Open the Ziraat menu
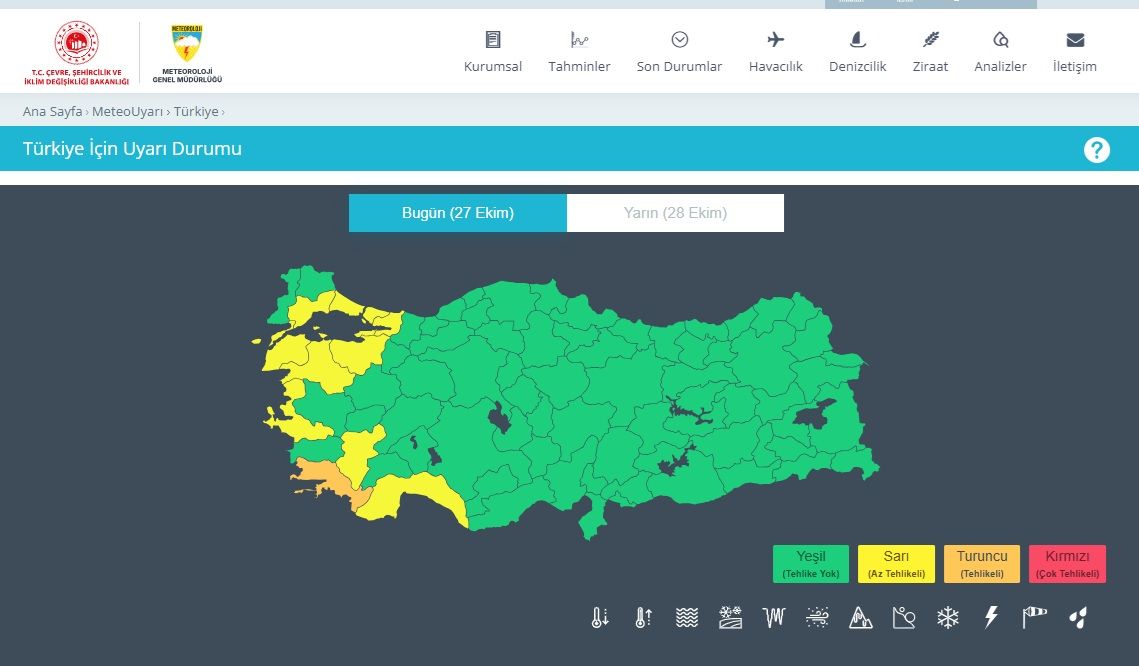Viewport: 1139px width, 666px height. (930, 52)
